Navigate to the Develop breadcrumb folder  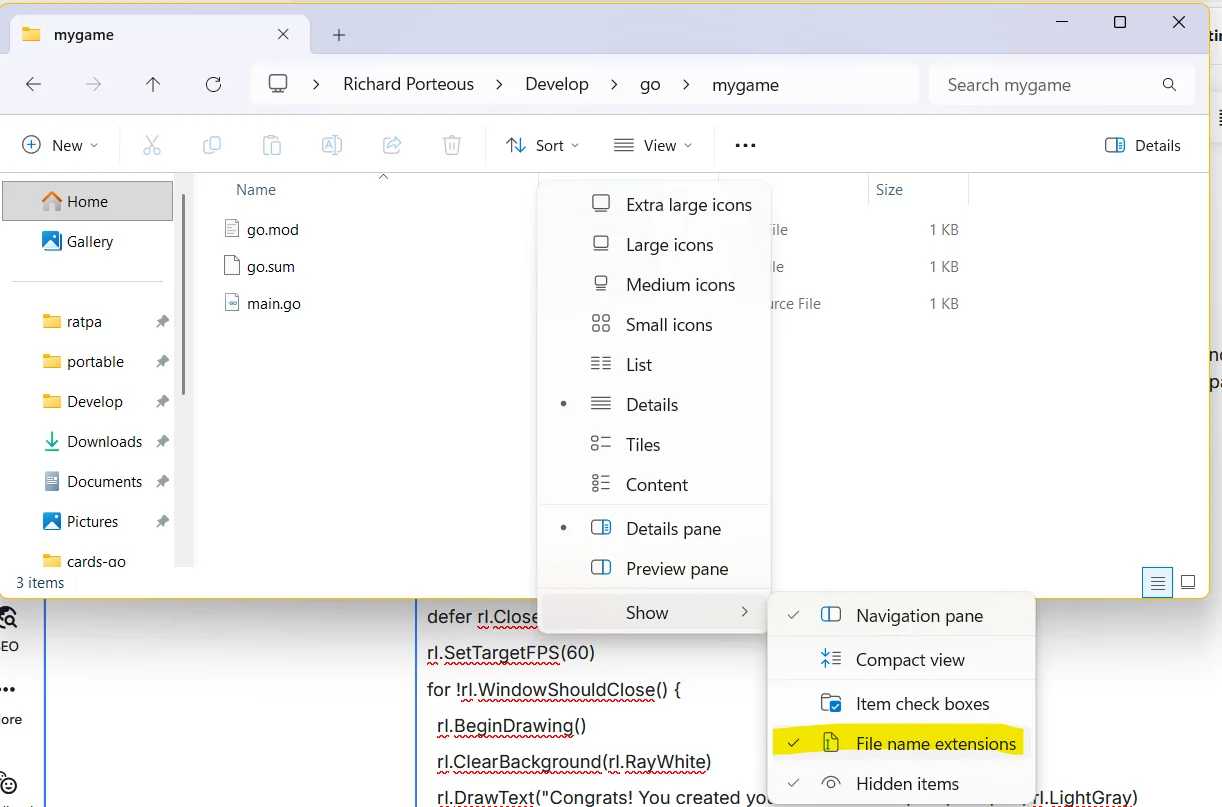557,84
